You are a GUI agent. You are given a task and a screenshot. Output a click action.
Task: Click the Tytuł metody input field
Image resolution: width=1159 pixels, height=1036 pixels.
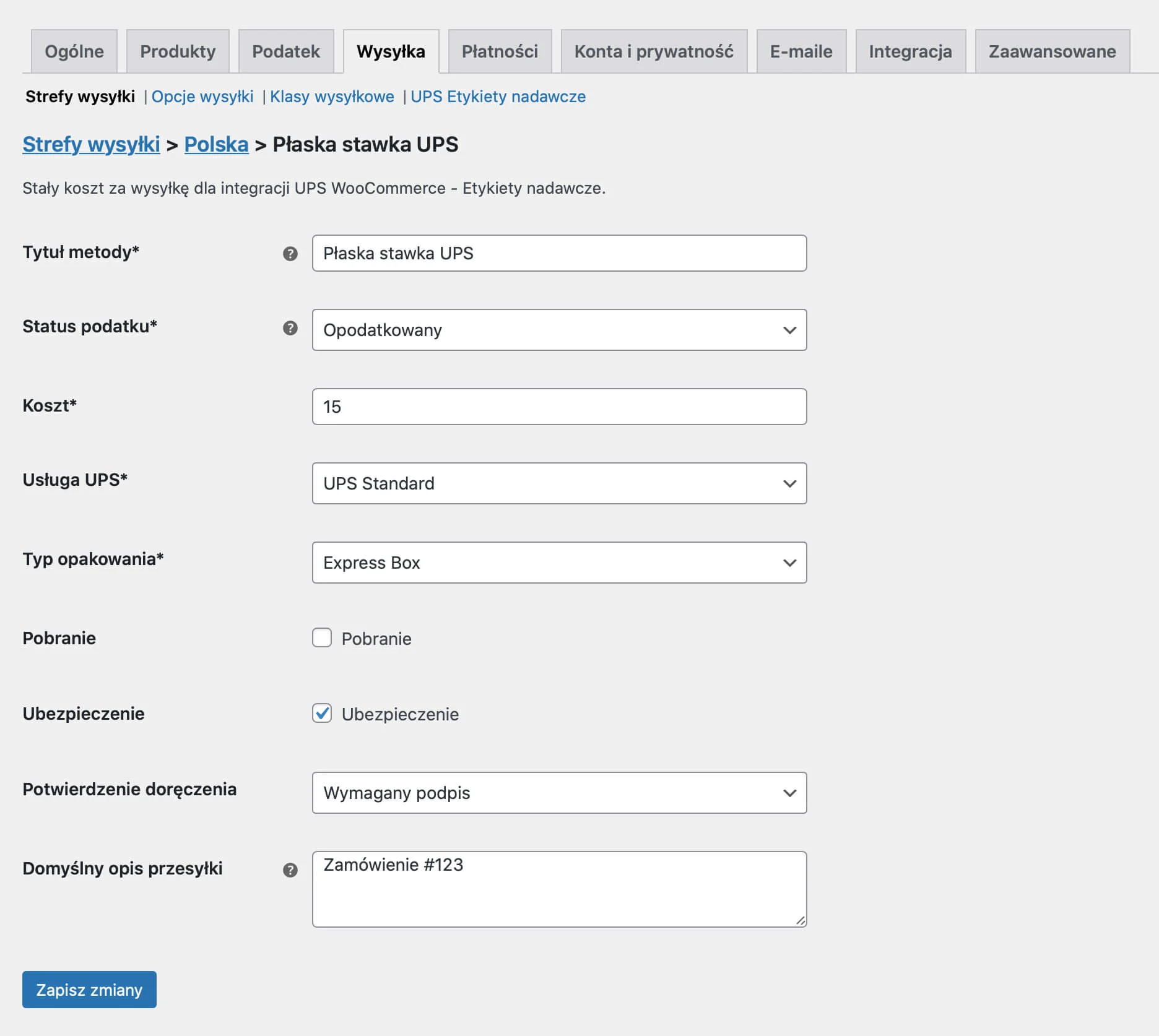tap(559, 253)
